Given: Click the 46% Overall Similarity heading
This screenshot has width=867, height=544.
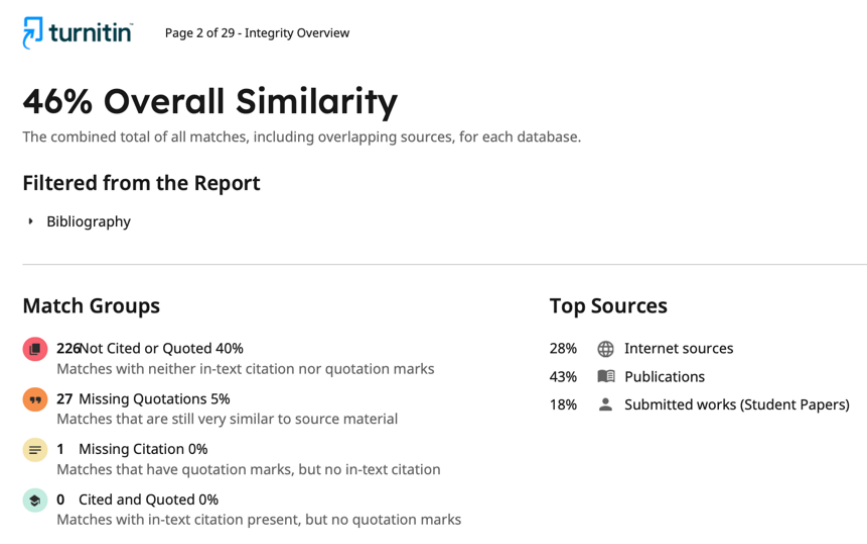Looking at the screenshot, I should pyautogui.click(x=210, y=101).
